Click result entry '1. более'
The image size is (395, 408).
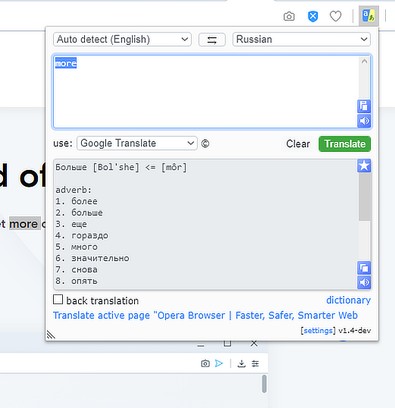pos(76,201)
